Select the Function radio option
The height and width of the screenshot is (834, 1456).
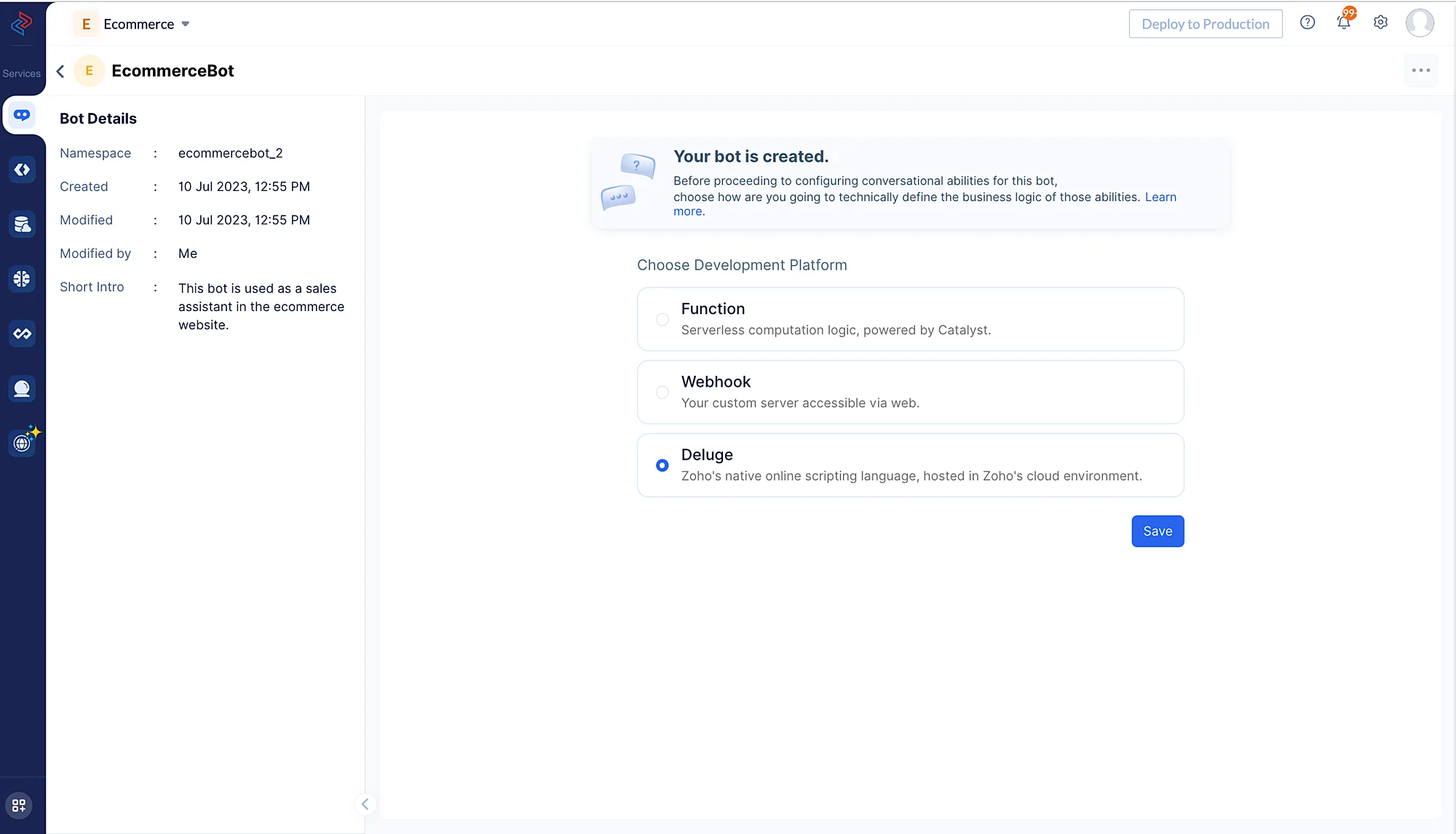coord(662,319)
